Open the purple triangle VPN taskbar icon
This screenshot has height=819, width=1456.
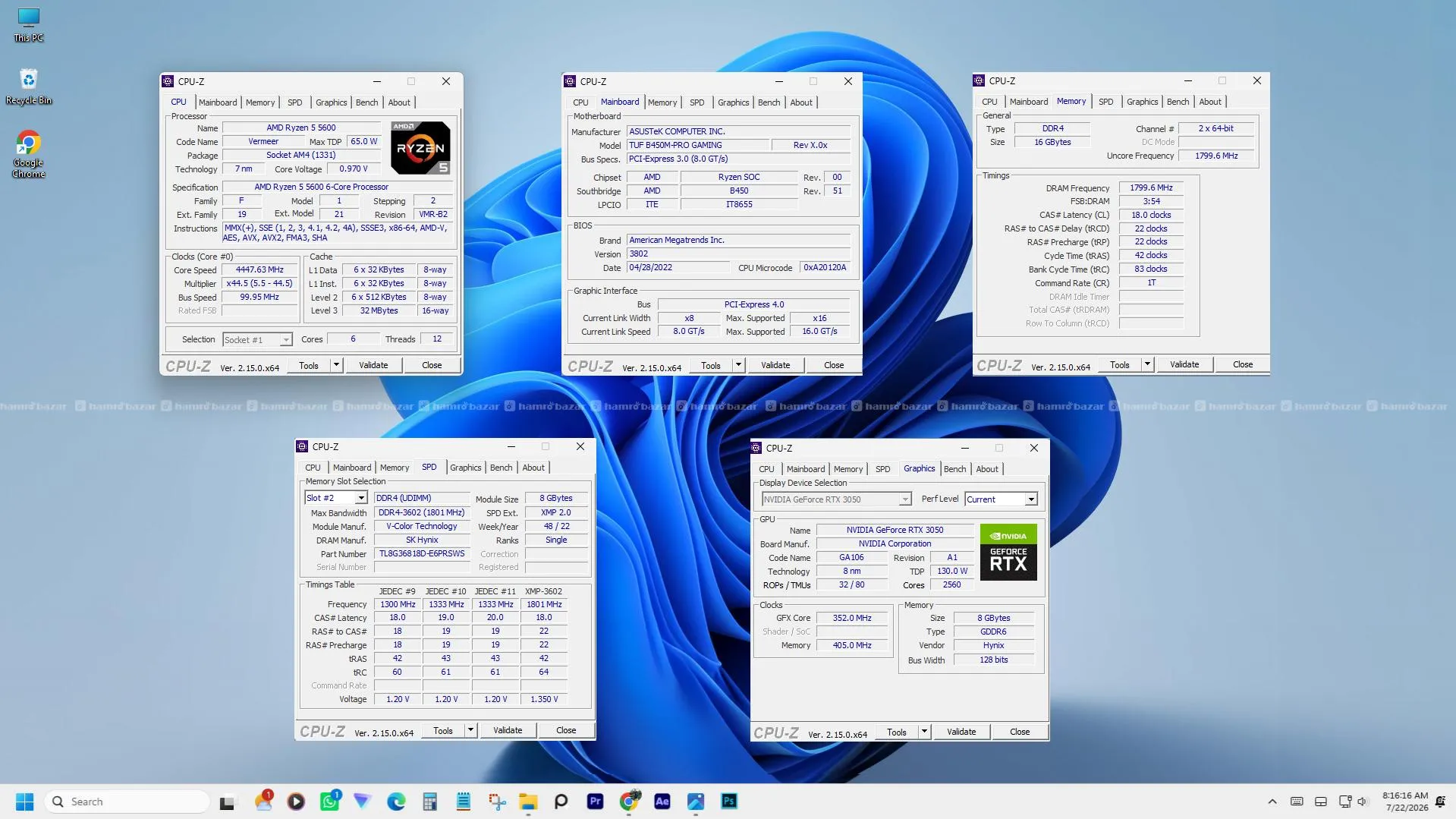(363, 802)
